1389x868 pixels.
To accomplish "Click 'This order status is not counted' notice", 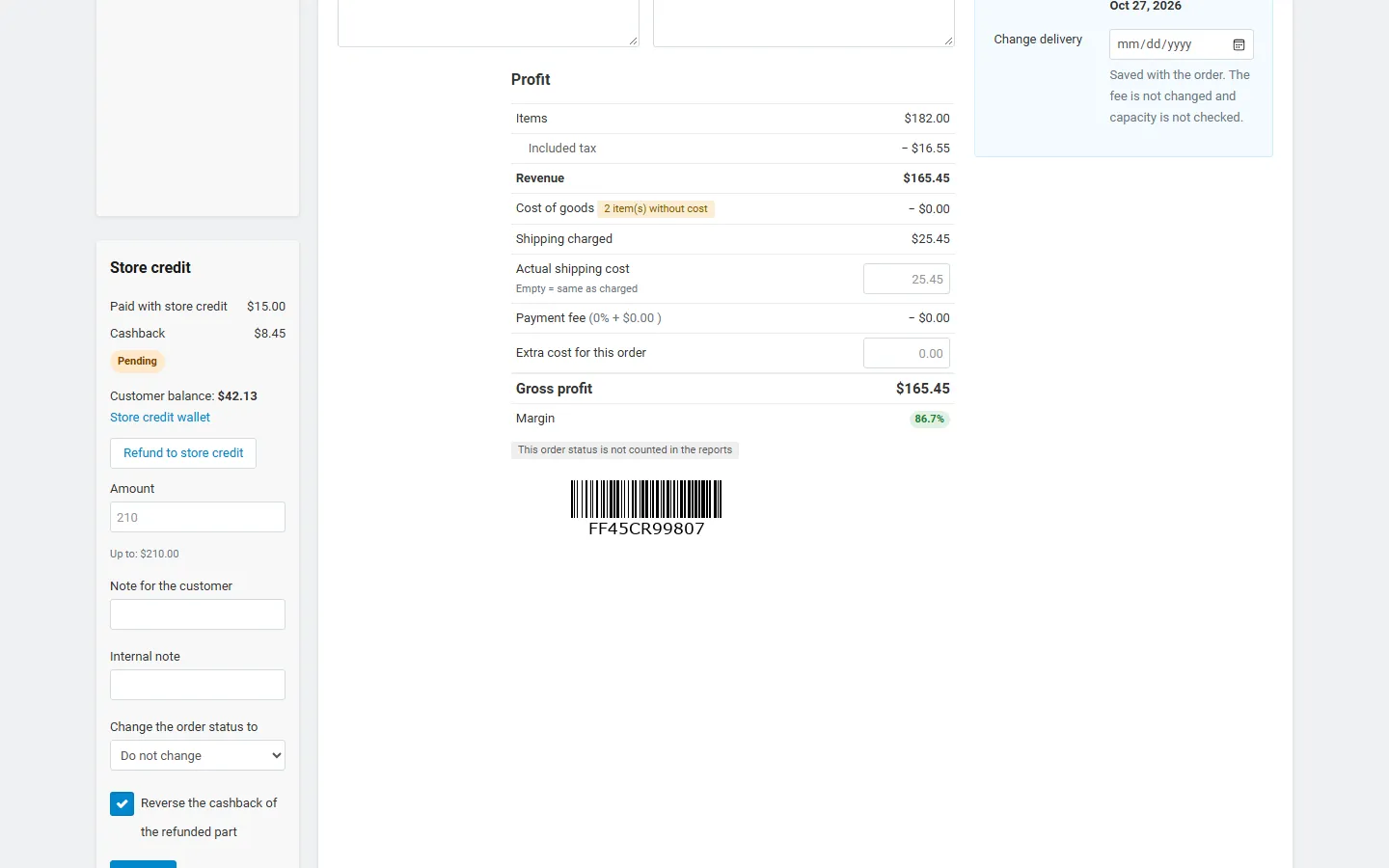I will tap(625, 450).
